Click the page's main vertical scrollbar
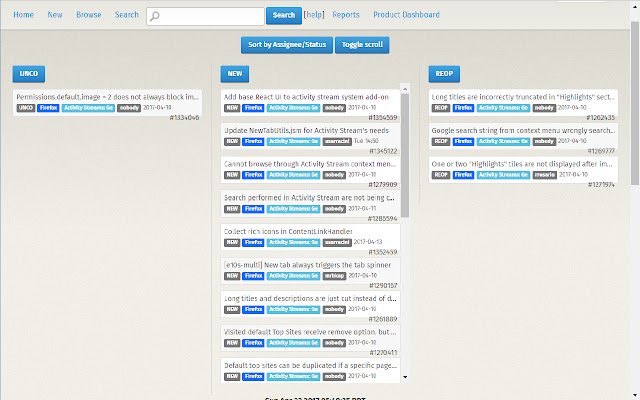The height and width of the screenshot is (400, 640). click(x=635, y=102)
